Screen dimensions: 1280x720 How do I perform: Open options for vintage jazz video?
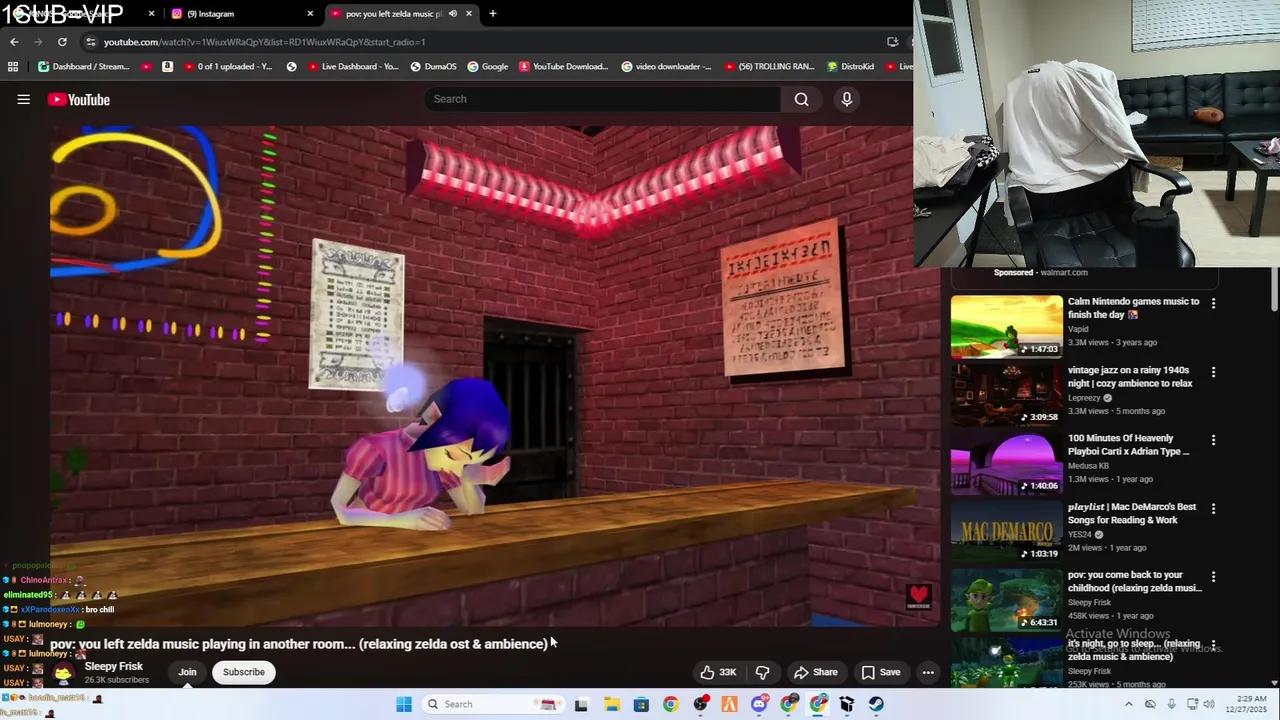point(1213,372)
